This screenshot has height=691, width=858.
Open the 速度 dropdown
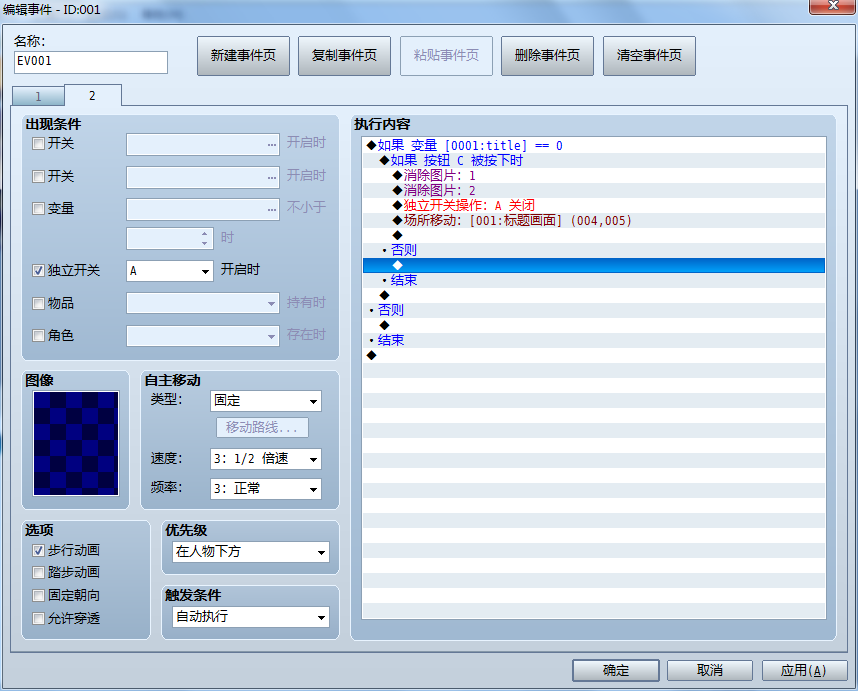[x=266, y=459]
